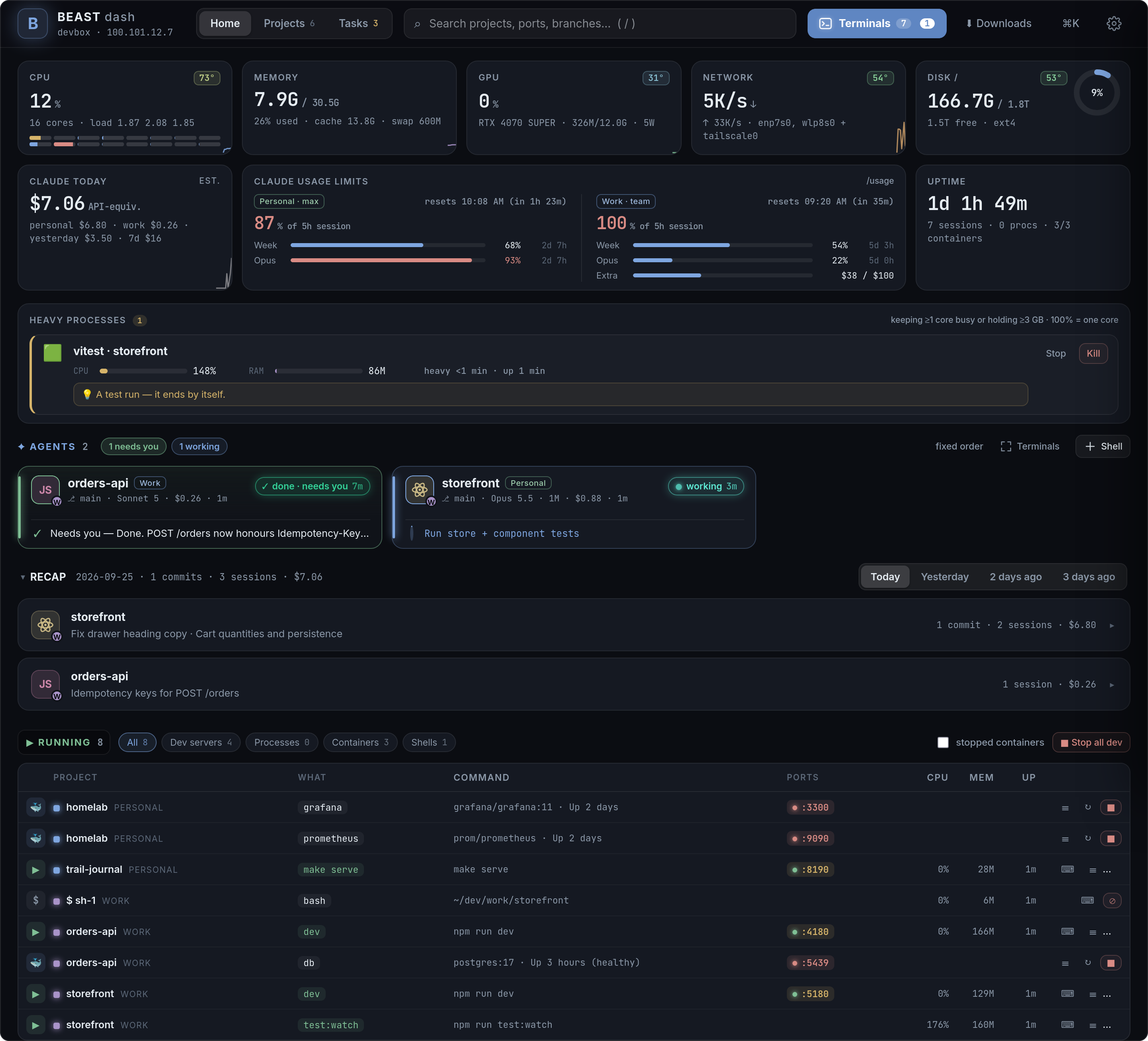Open the ⌘K command palette
This screenshot has height=1041, width=1148.
(x=1071, y=24)
